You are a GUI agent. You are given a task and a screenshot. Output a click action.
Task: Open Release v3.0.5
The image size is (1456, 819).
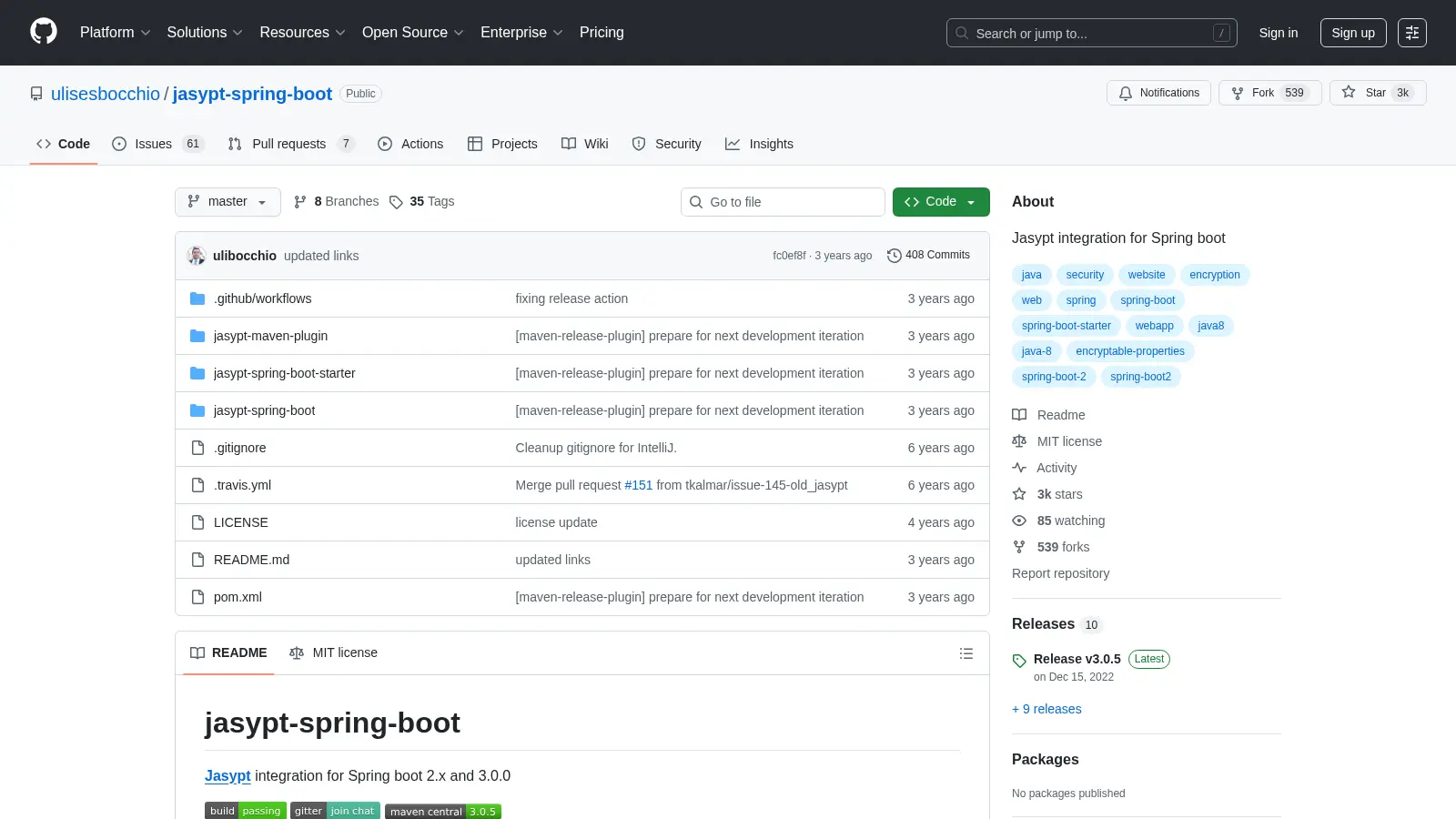(x=1077, y=659)
